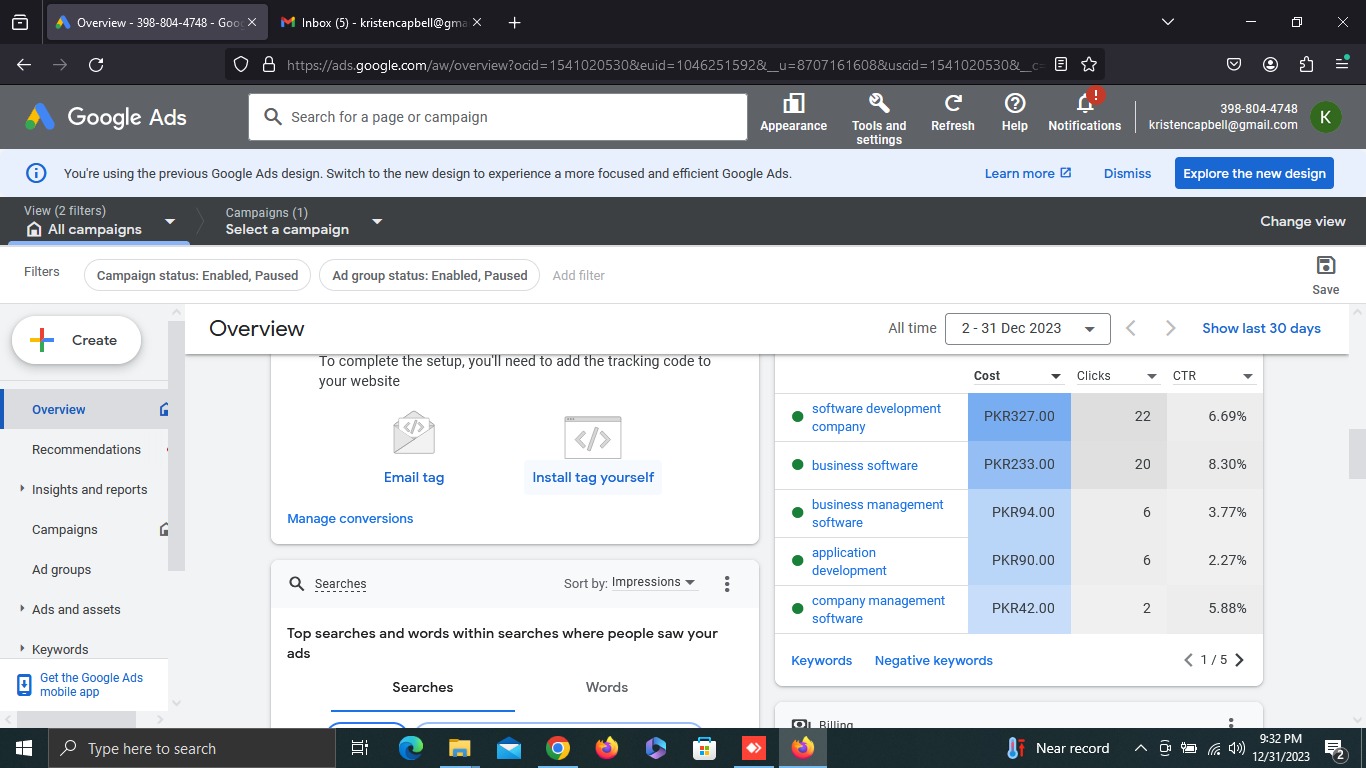Open Tools and settings wrench
This screenshot has height=768, width=1366.
pos(879,118)
